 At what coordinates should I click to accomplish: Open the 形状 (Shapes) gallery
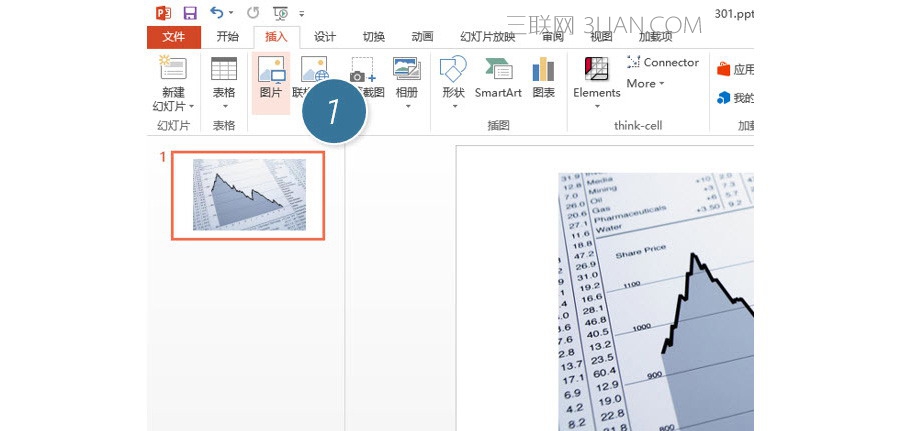coord(453,71)
